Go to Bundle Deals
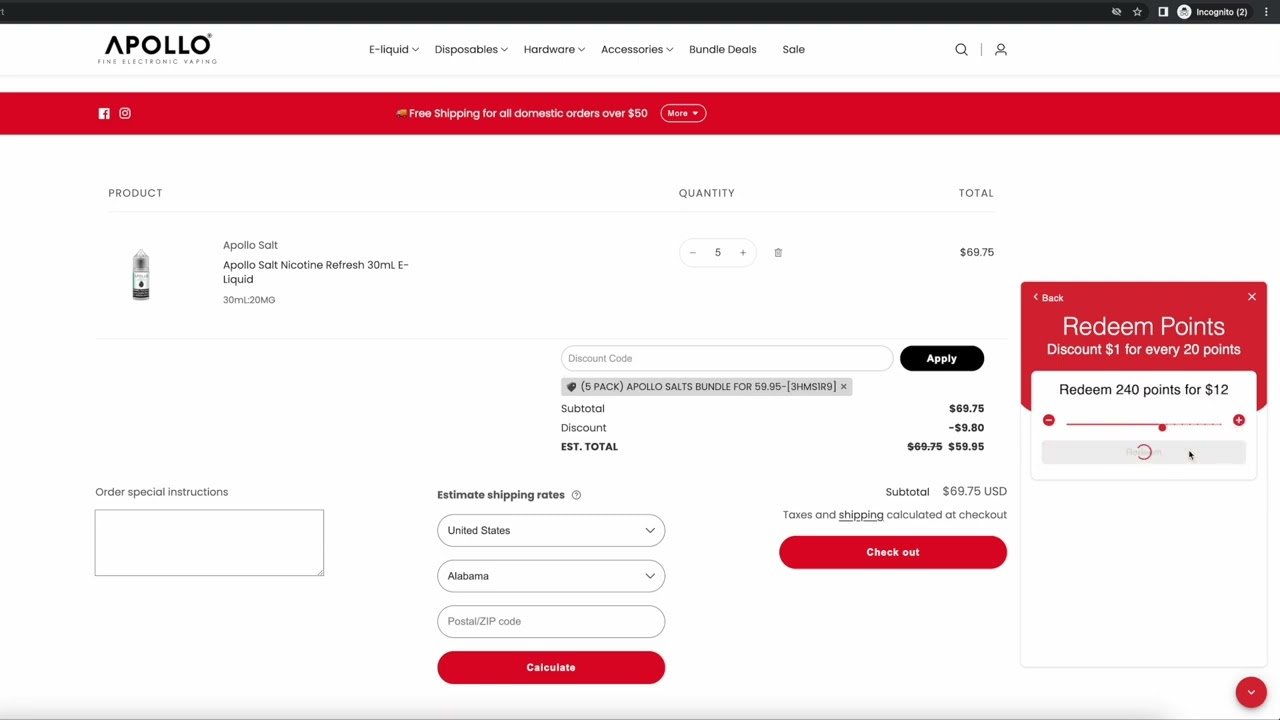1280x720 pixels. 723,49
